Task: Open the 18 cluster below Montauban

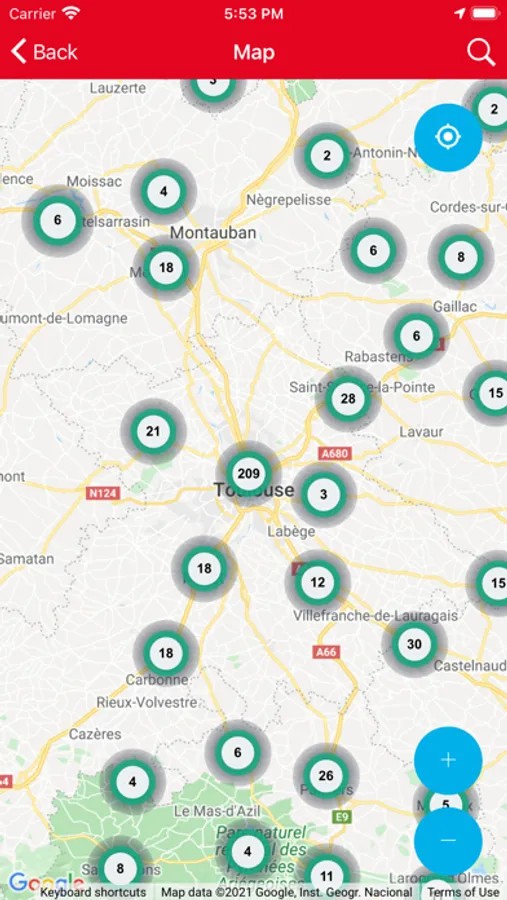Action: click(x=166, y=267)
